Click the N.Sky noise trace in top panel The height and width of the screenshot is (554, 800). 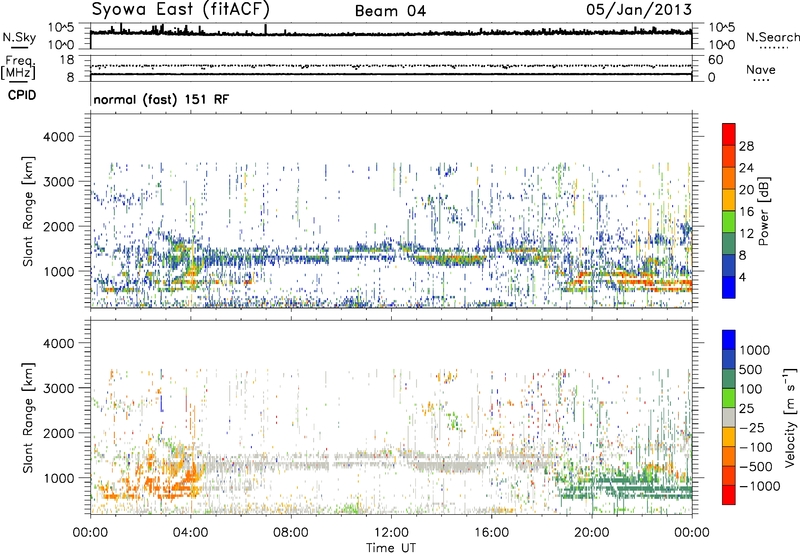pos(391,33)
